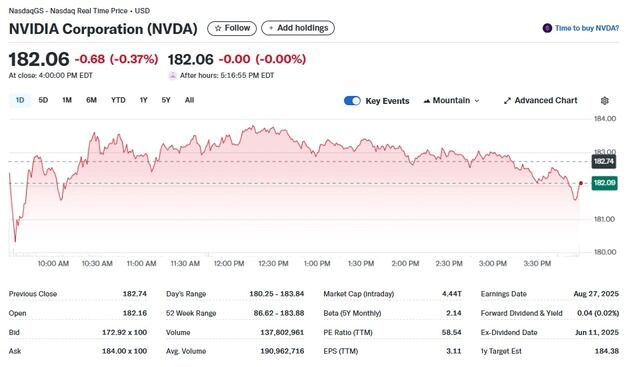Open chart settings gear icon

coord(605,101)
